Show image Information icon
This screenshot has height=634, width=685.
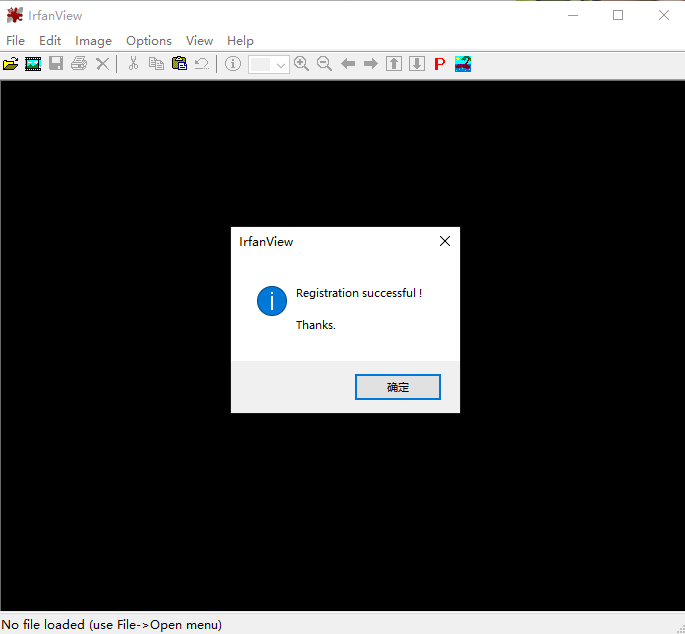[x=233, y=64]
